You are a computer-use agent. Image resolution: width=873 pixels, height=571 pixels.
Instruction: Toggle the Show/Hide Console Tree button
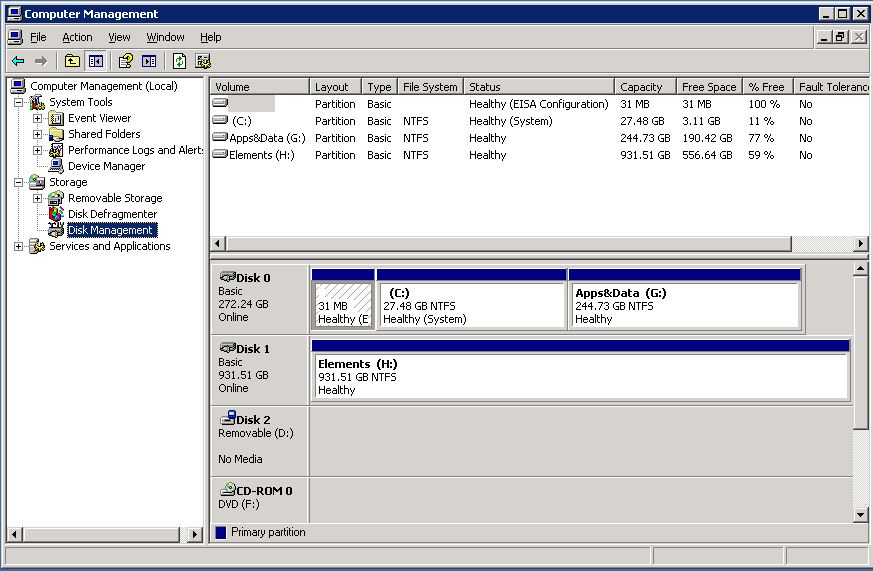click(96, 61)
